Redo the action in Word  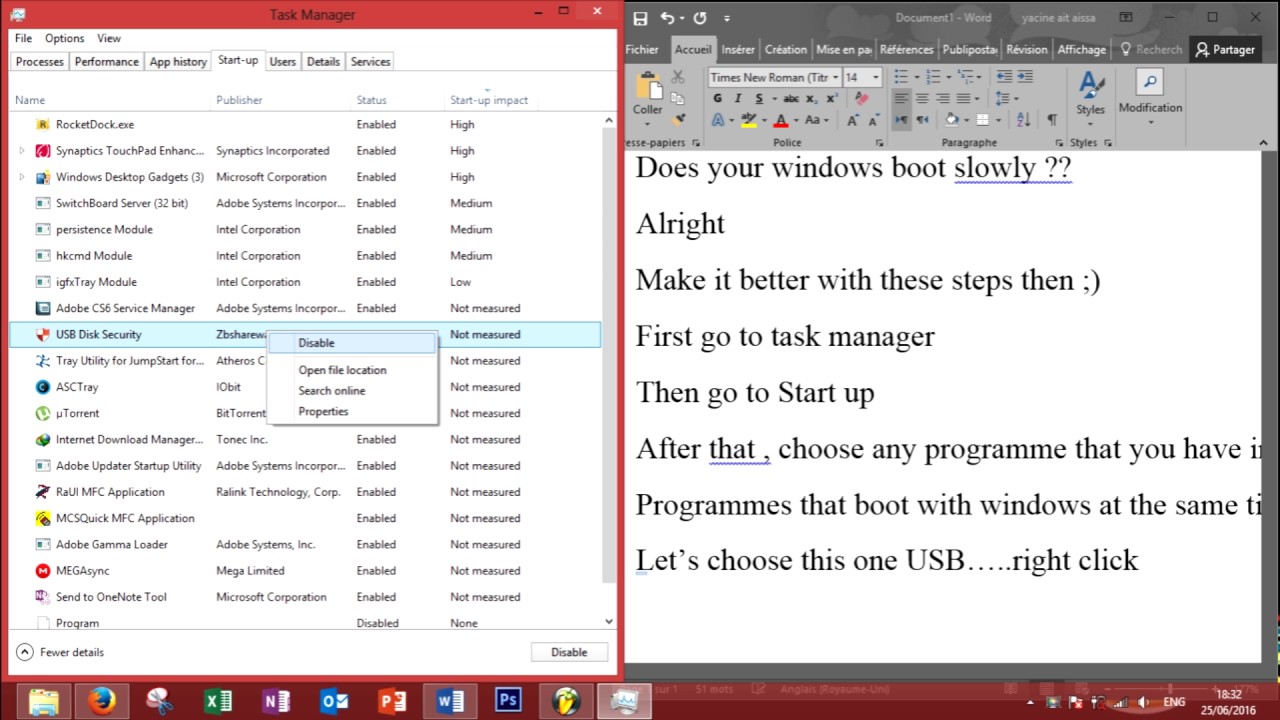700,18
